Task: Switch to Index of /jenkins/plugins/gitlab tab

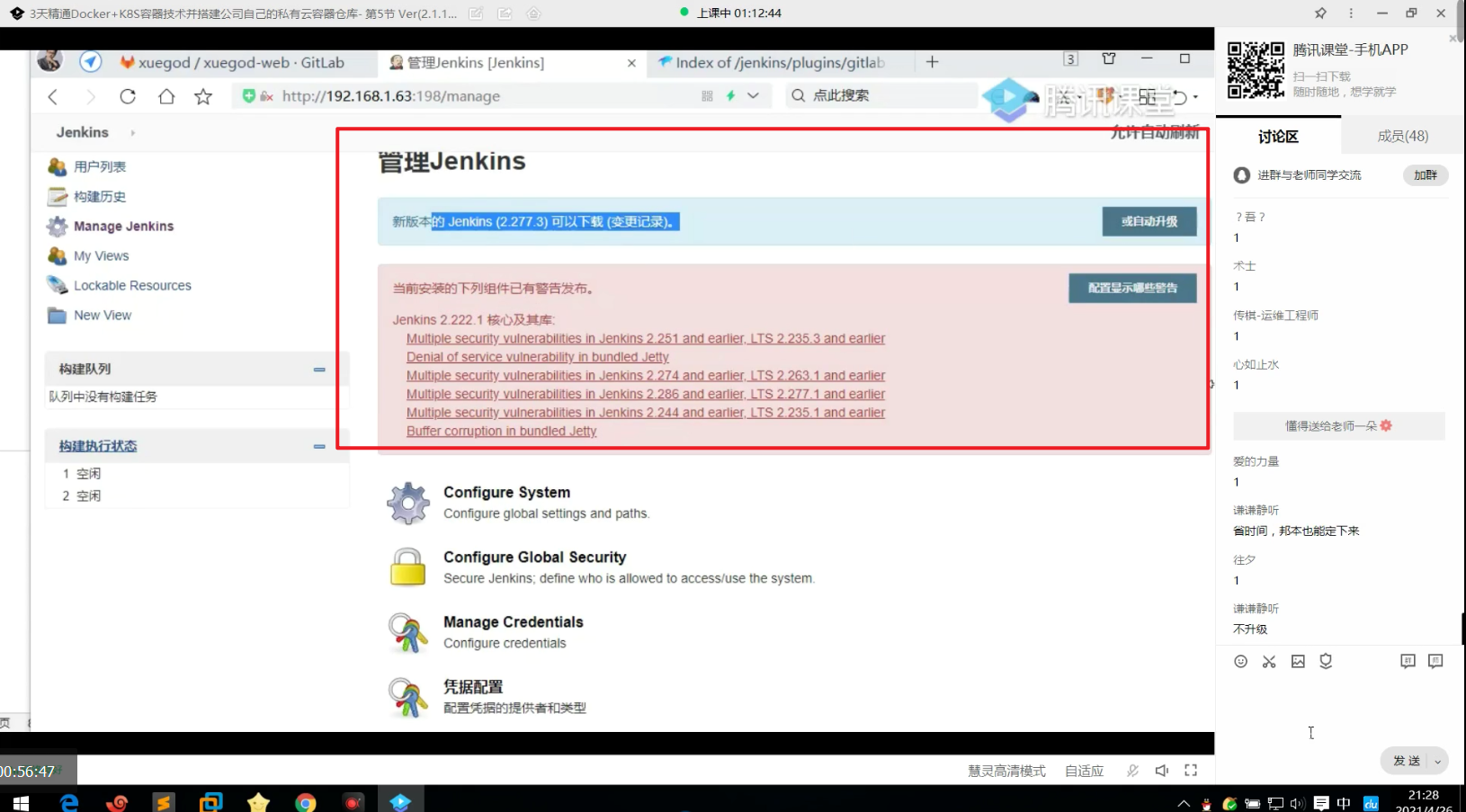Action: pyautogui.click(x=779, y=62)
